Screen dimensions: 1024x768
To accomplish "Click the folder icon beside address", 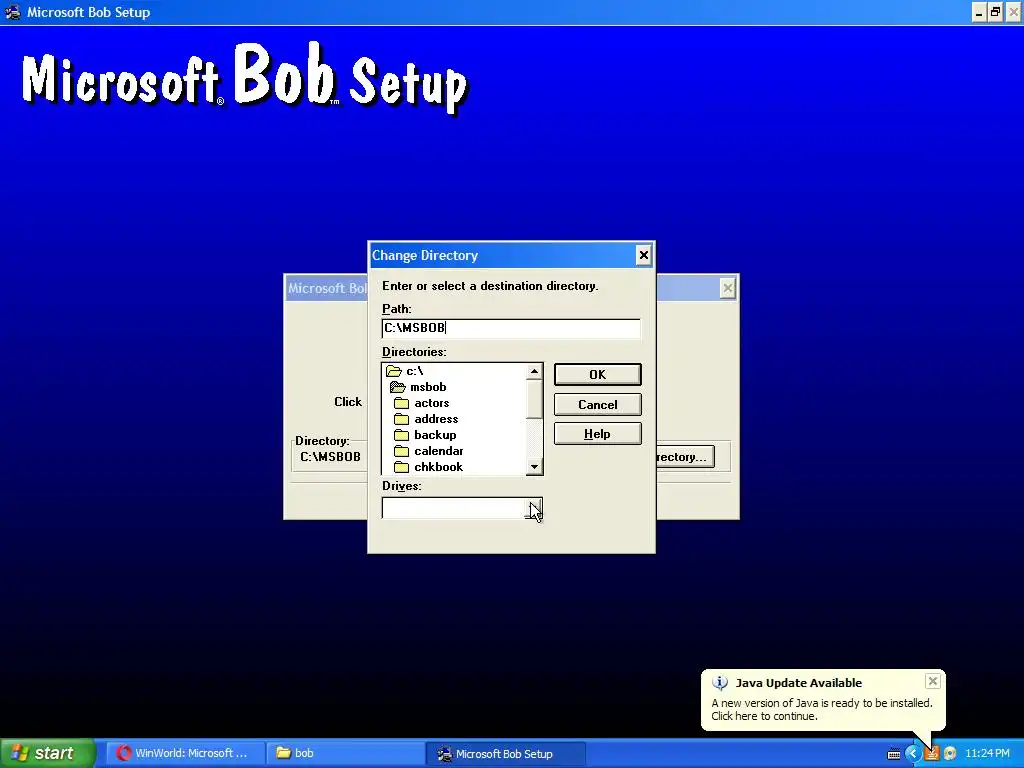I will (x=402, y=419).
